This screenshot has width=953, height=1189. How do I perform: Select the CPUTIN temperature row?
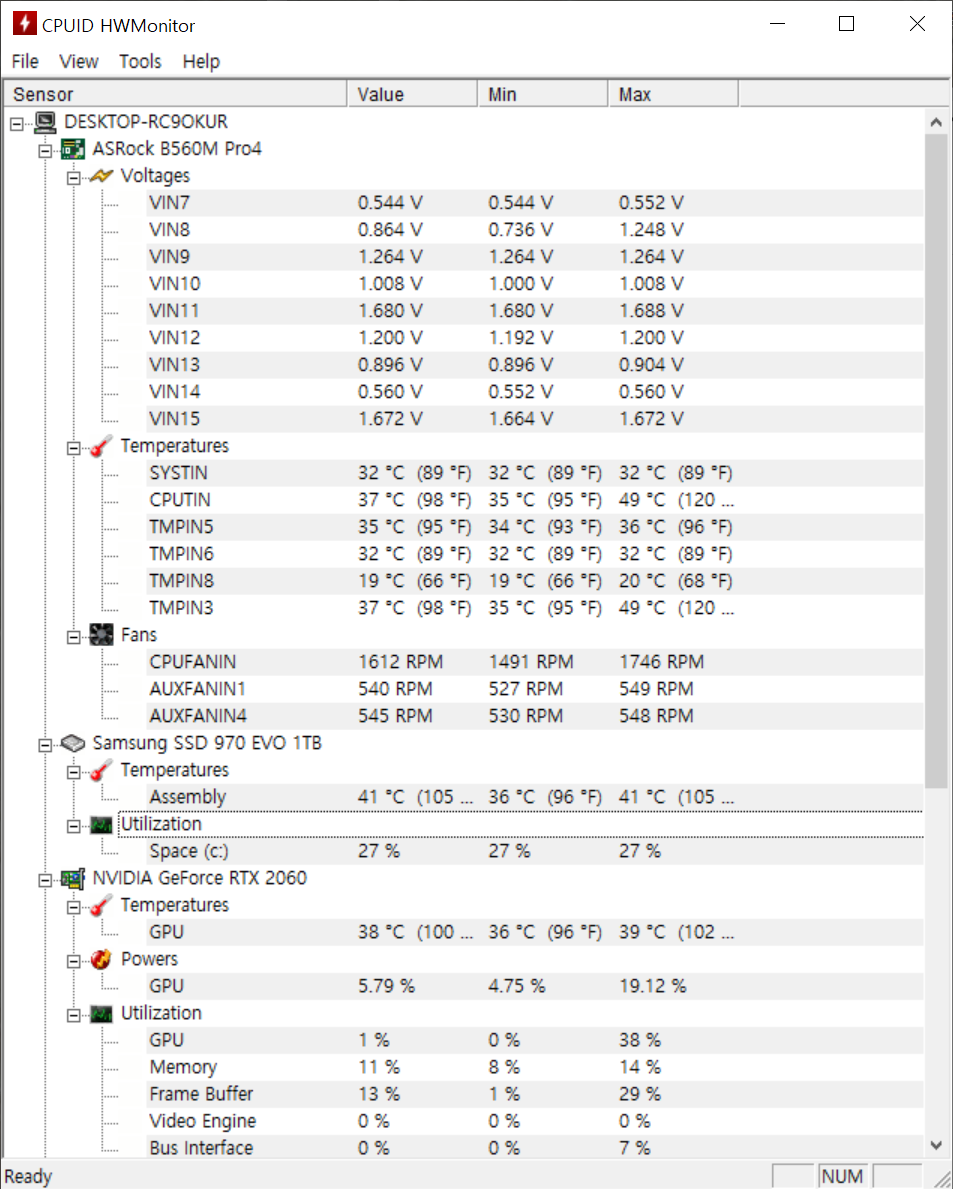pyautogui.click(x=534, y=500)
